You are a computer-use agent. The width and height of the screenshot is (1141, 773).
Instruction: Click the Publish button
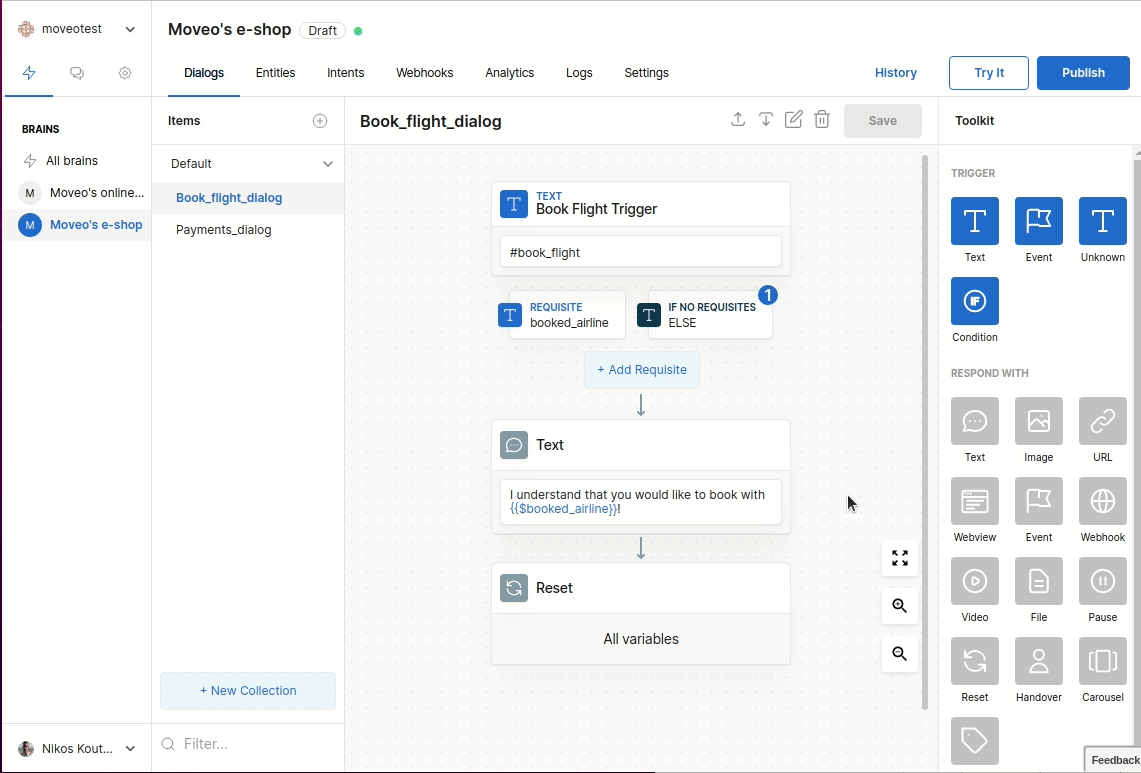[x=1083, y=73]
